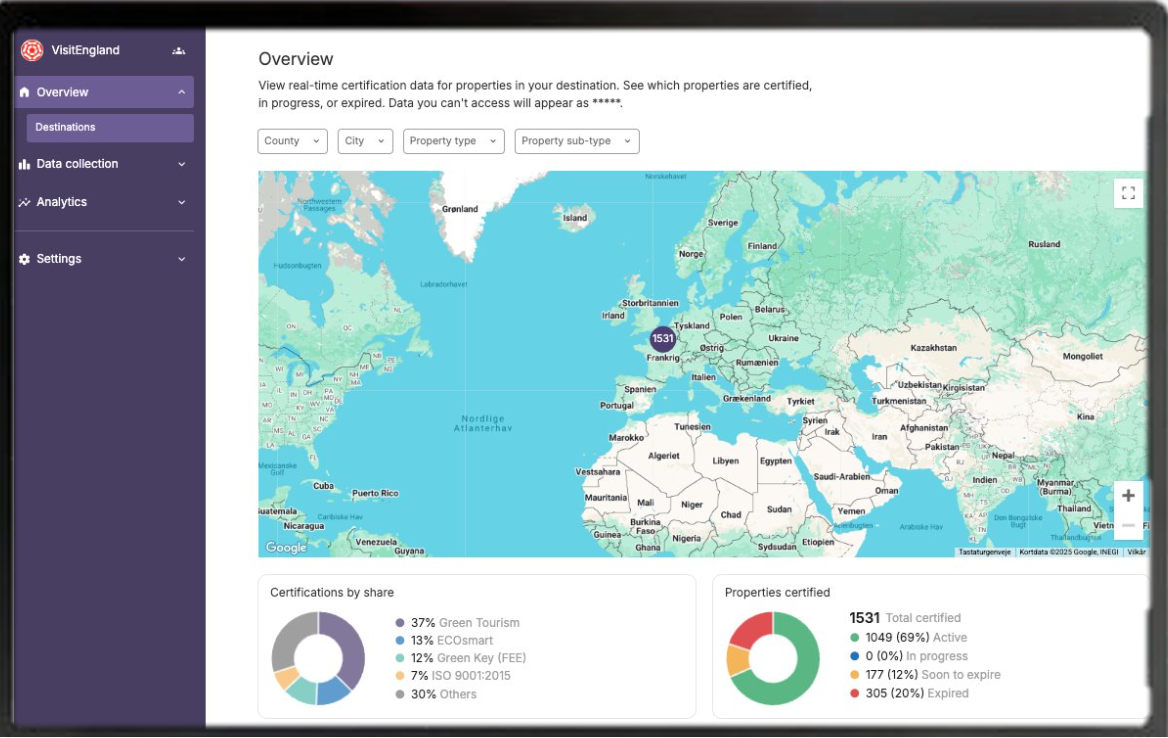Open Analytics in the sidebar
The image size is (1168, 738).
104,202
